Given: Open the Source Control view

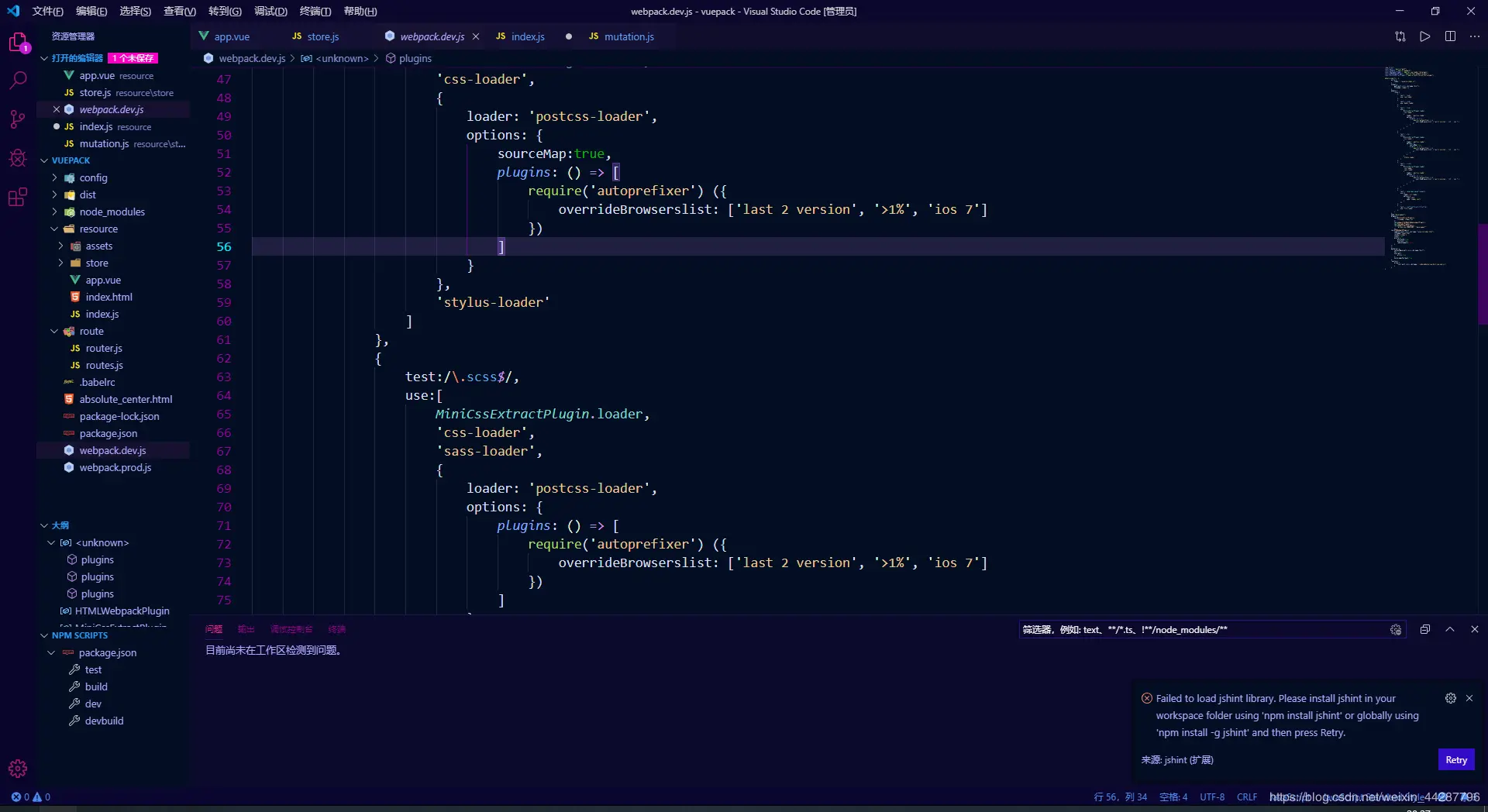Looking at the screenshot, I should (x=18, y=119).
